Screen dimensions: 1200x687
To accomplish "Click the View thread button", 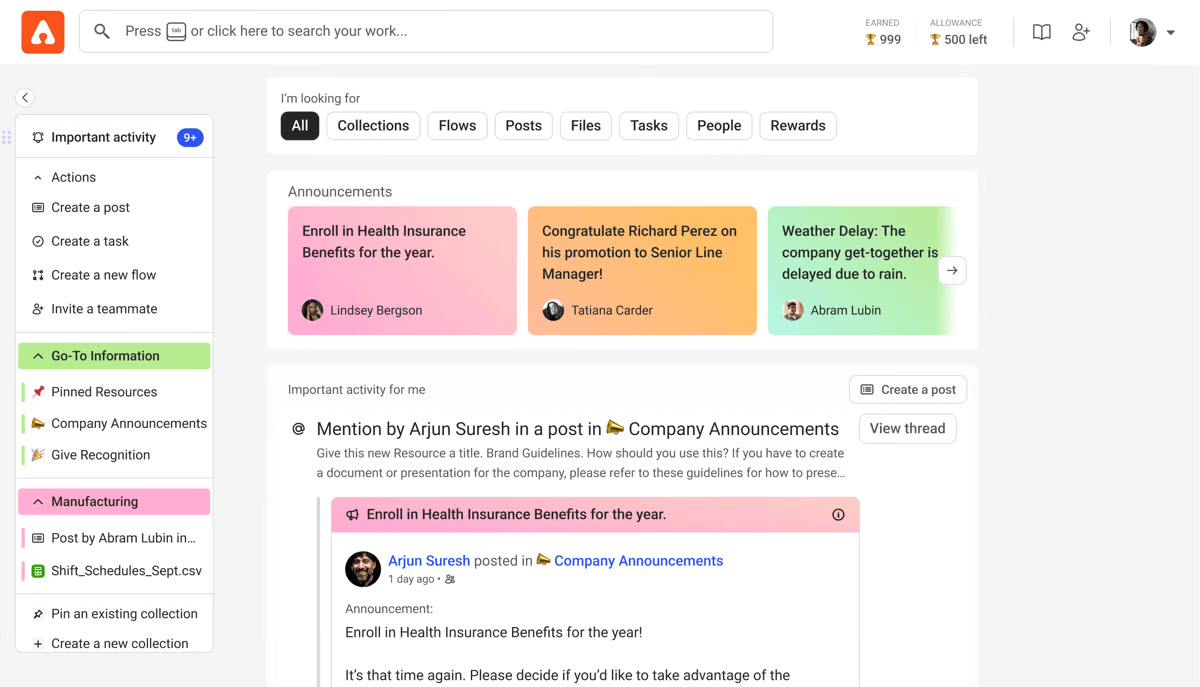I will point(907,428).
